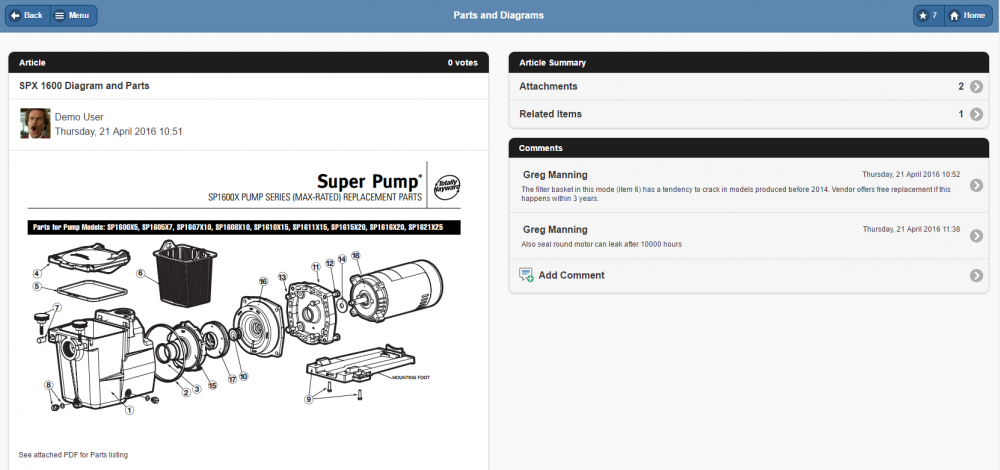
Task: Open the comment about seal round motor leak
Action: (x=749, y=236)
